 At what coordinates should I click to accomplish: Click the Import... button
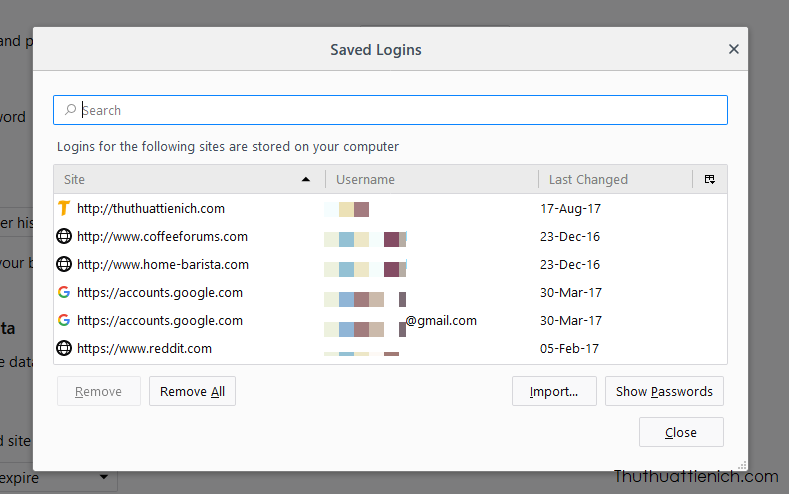coord(554,392)
